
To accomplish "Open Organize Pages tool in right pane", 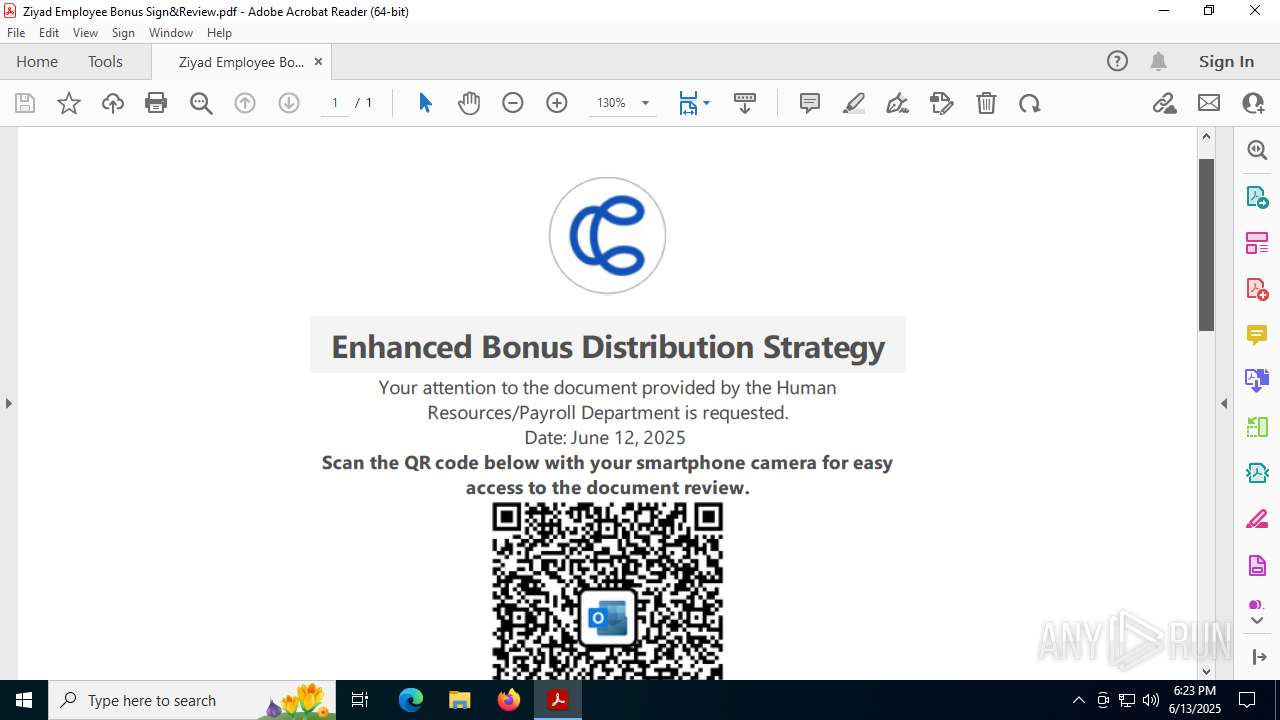I will (x=1257, y=243).
